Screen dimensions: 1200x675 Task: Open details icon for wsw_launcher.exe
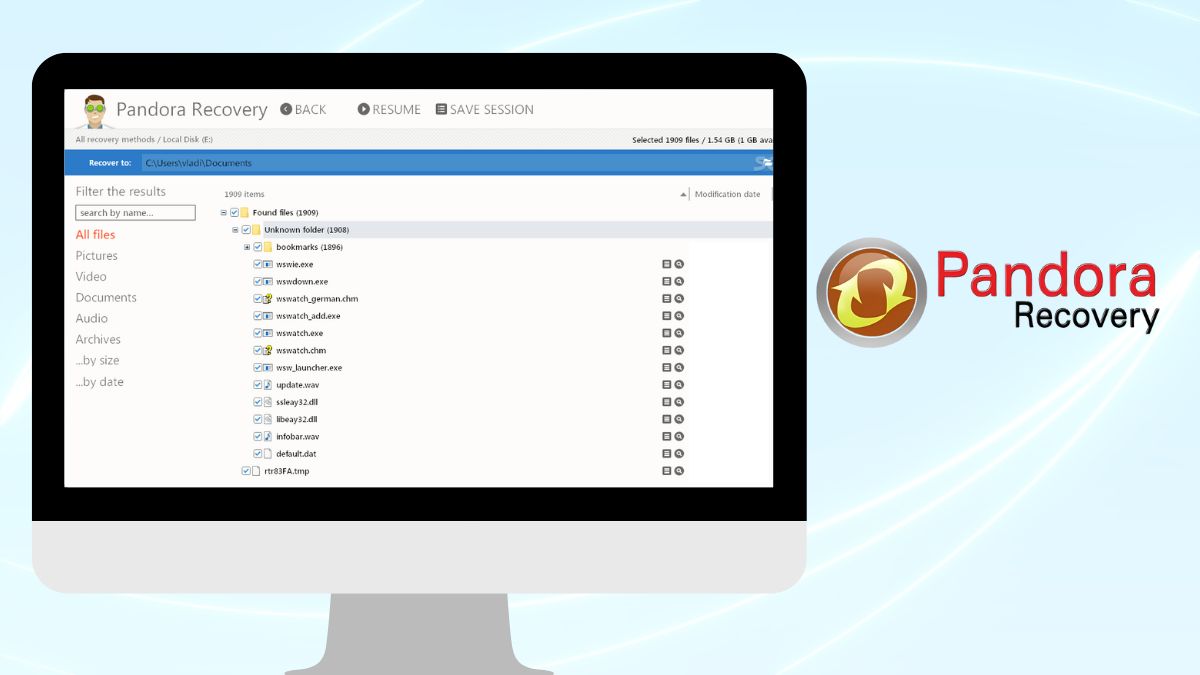pos(667,368)
